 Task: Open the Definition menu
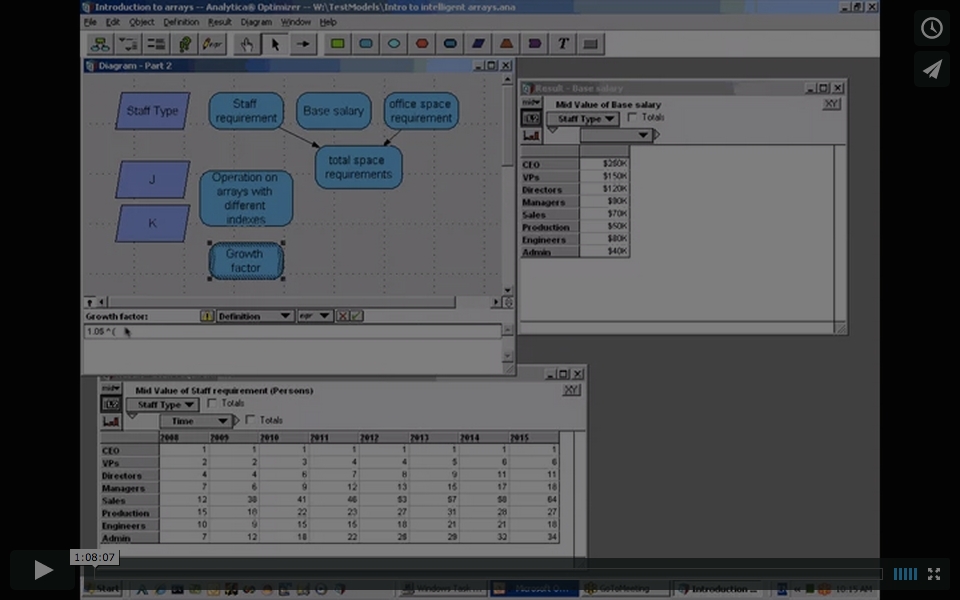click(x=181, y=22)
